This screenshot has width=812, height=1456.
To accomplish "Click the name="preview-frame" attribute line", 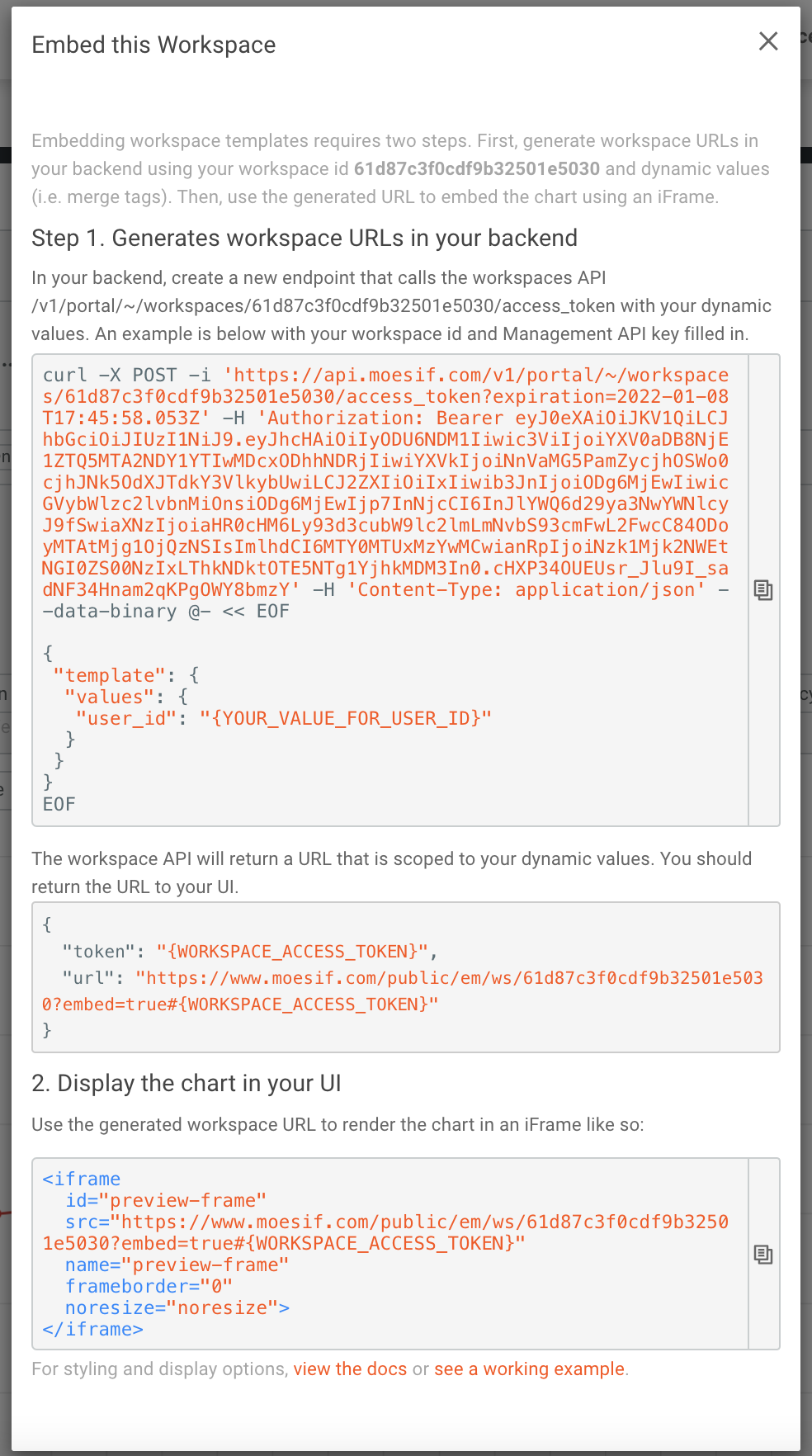I will (x=177, y=1265).
